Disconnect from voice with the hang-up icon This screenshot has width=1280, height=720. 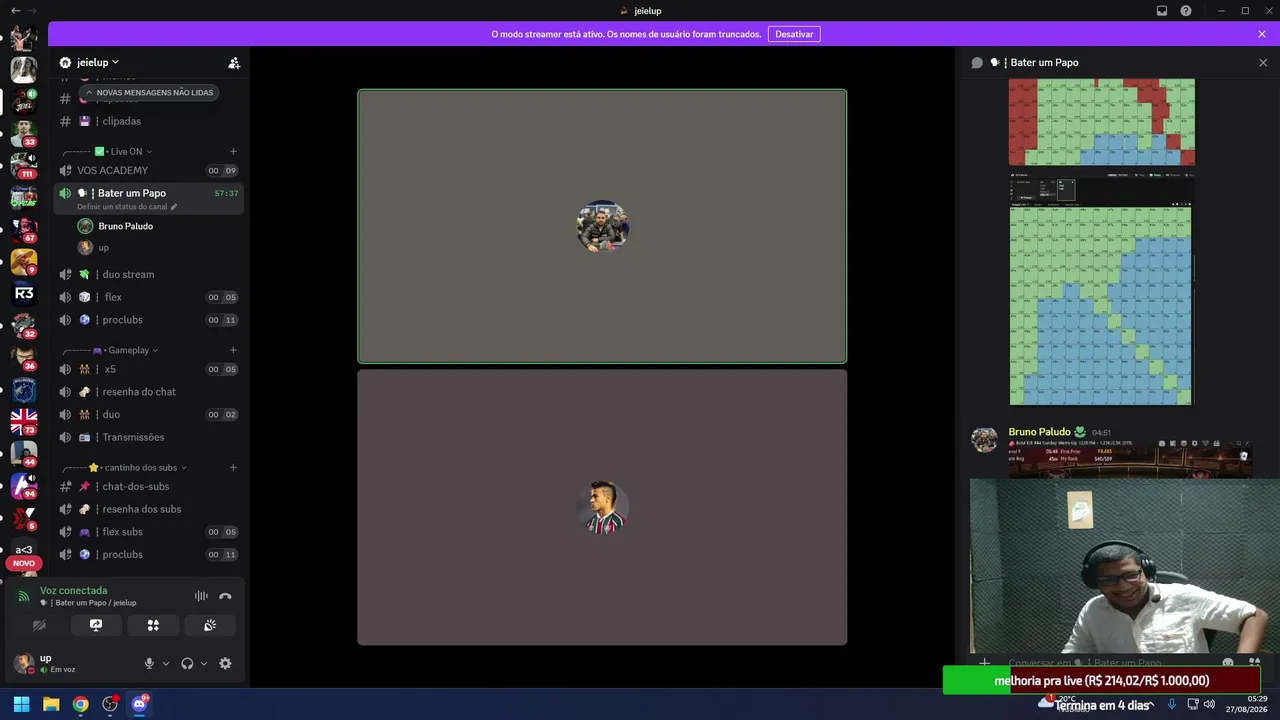point(225,596)
